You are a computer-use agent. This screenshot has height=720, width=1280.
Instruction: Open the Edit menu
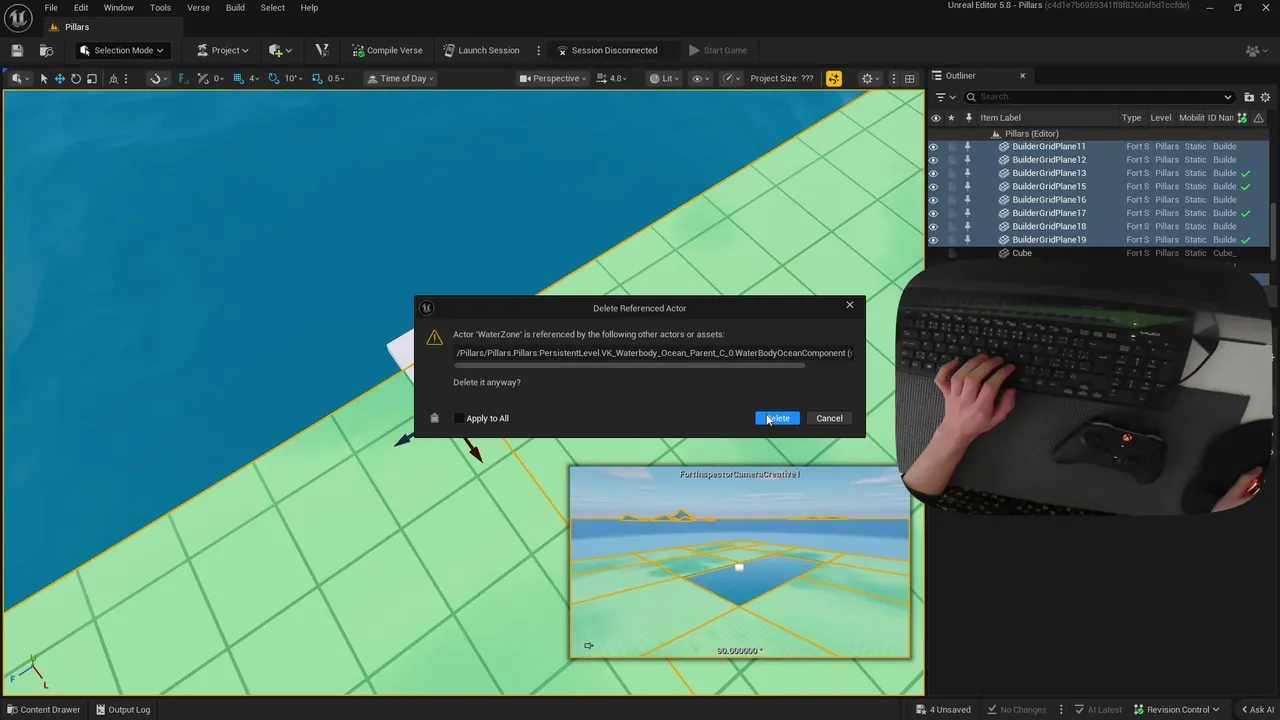click(81, 8)
